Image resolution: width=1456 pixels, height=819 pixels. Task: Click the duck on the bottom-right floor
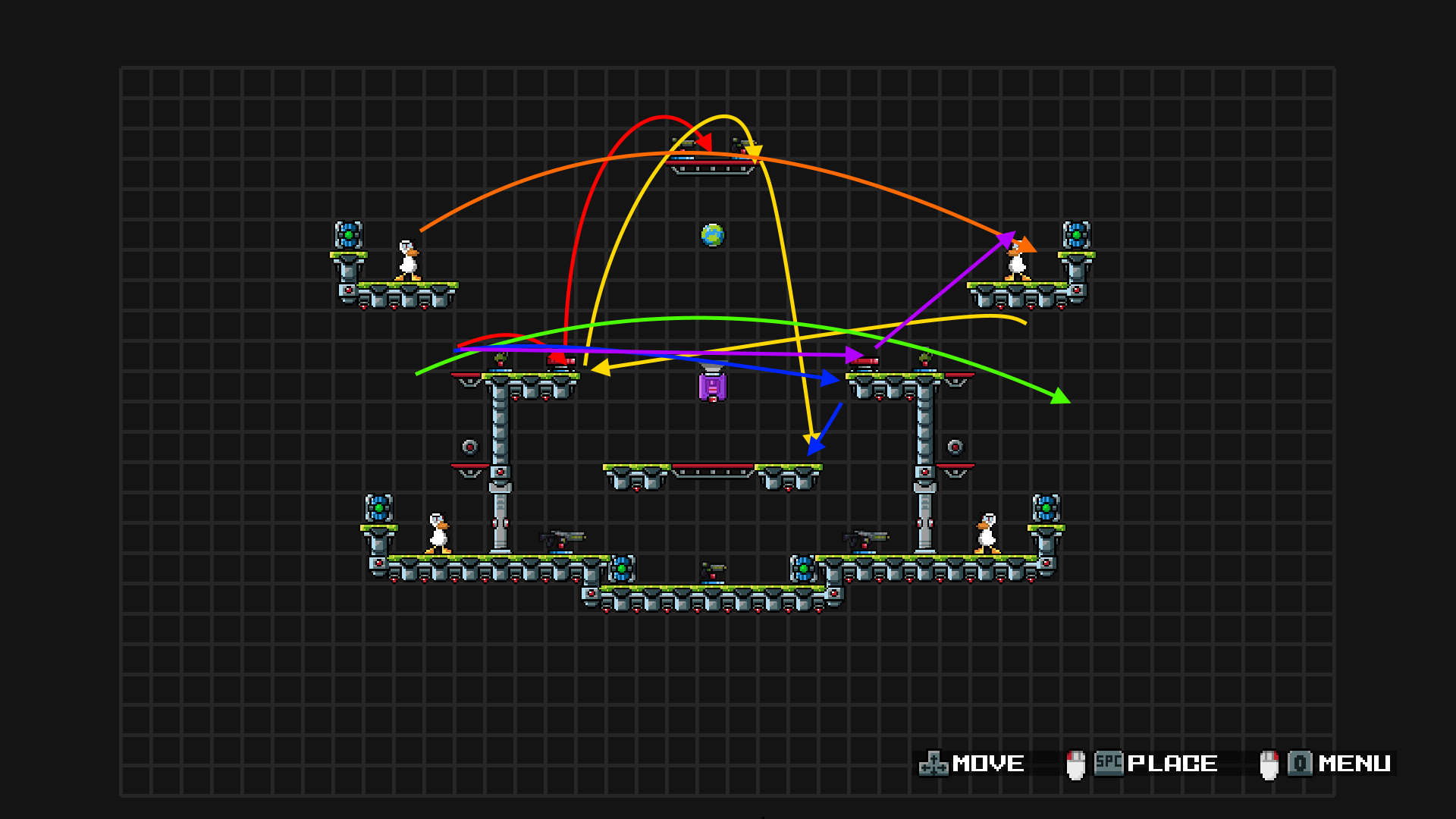coord(987,533)
